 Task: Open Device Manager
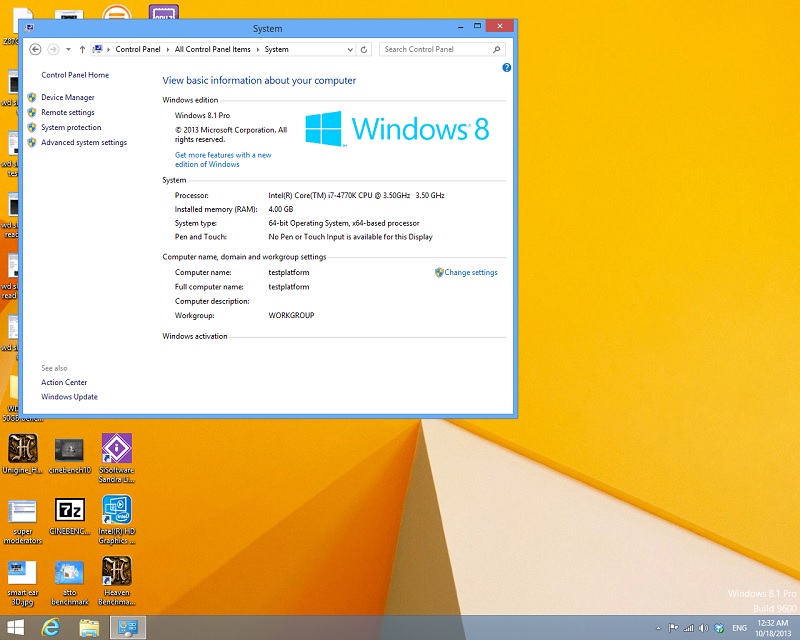(68, 97)
